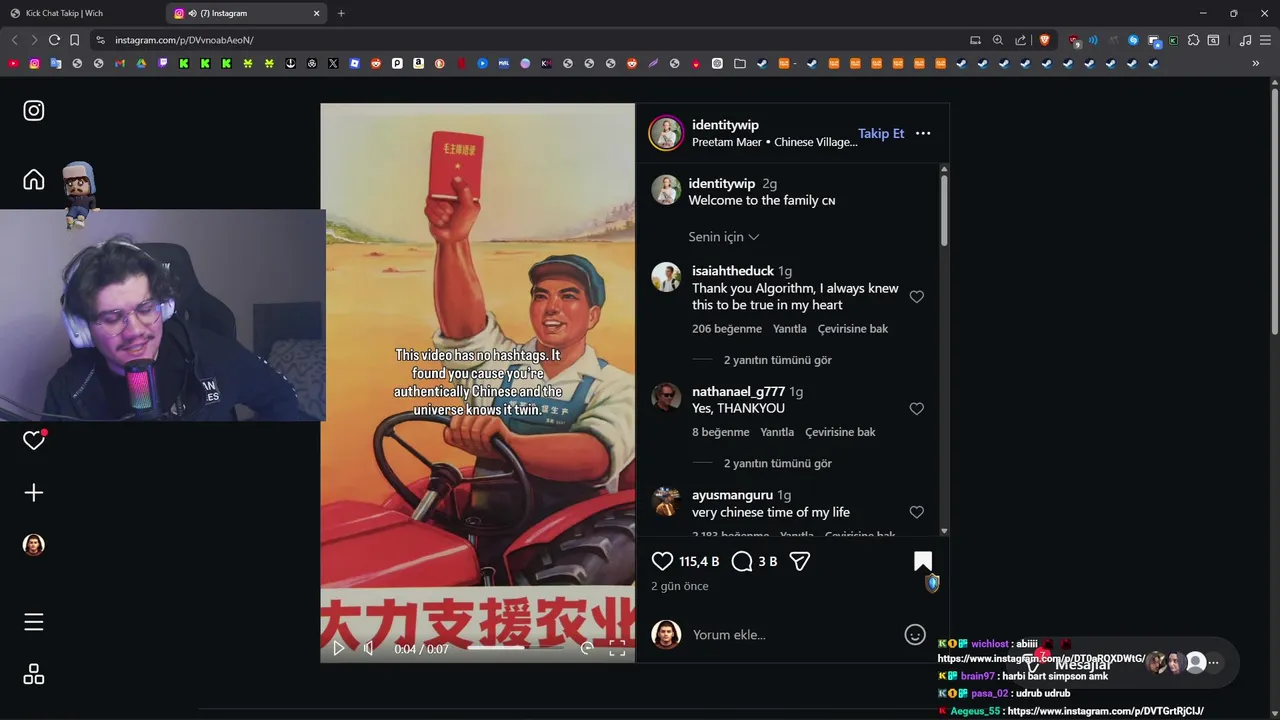Image resolution: width=1280 pixels, height=720 pixels.
Task: Click the address bar URL
Action: 184,40
